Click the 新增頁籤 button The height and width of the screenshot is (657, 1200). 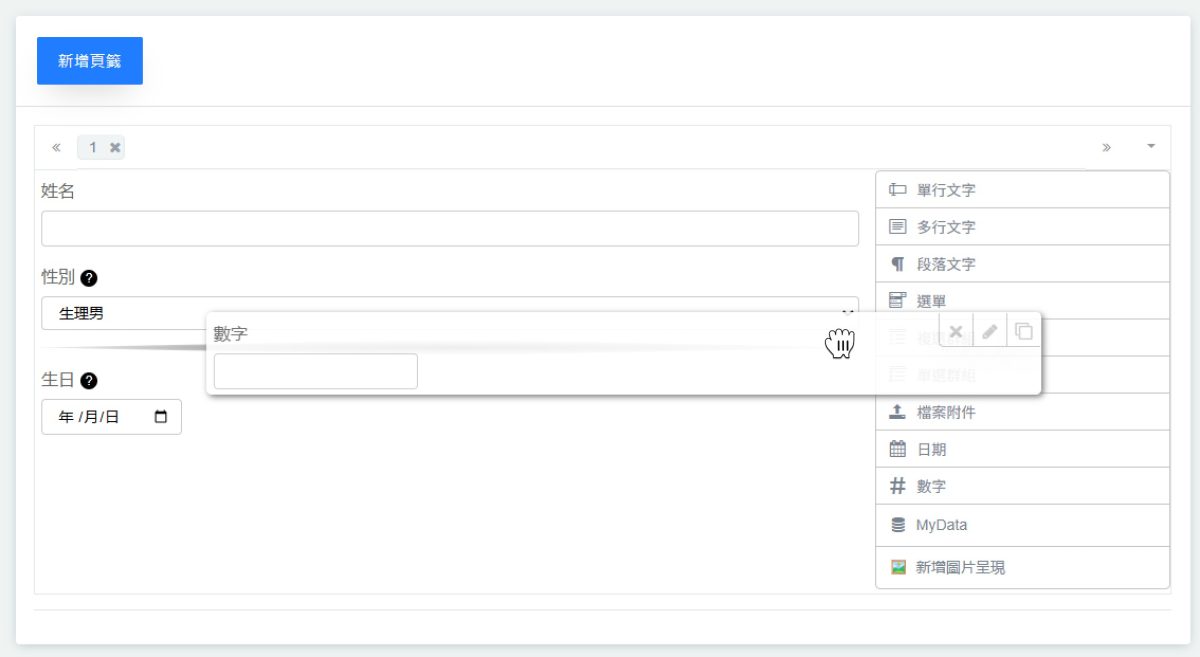(x=90, y=61)
